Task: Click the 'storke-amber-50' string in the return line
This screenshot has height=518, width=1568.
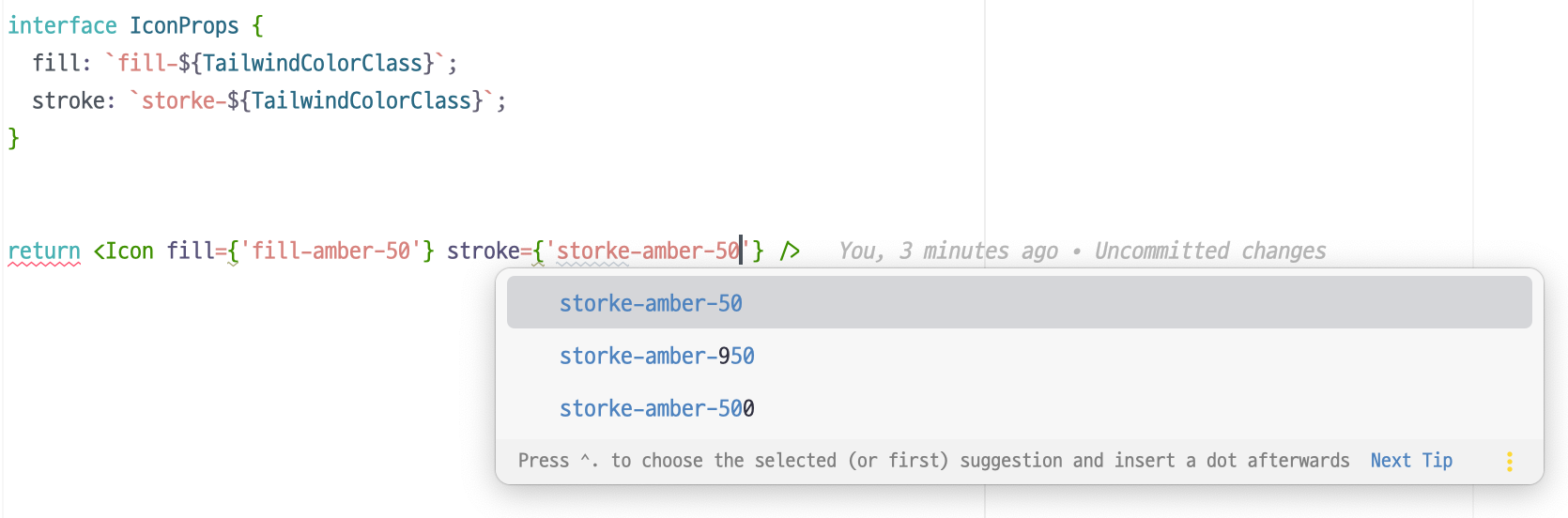Action: [648, 251]
